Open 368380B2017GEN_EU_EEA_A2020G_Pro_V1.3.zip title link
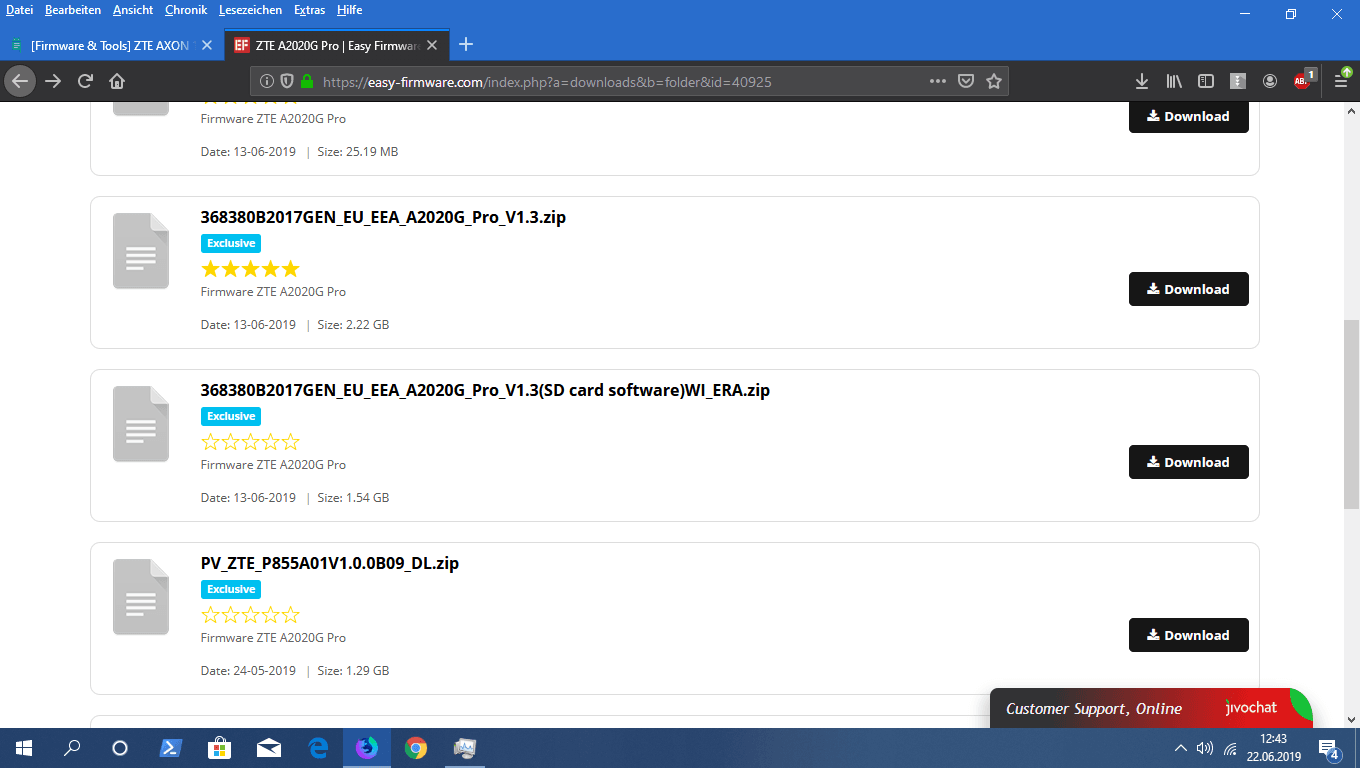The height and width of the screenshot is (768, 1360). point(383,217)
